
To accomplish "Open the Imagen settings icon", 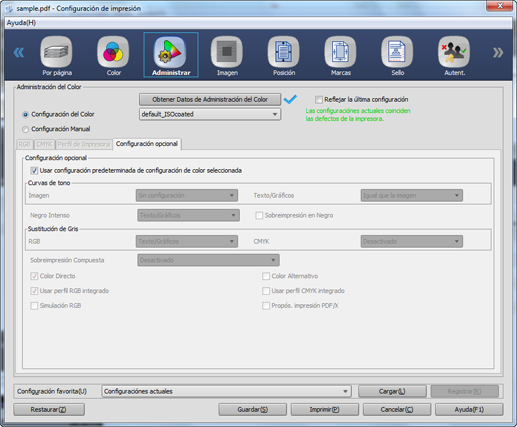I will [x=227, y=52].
